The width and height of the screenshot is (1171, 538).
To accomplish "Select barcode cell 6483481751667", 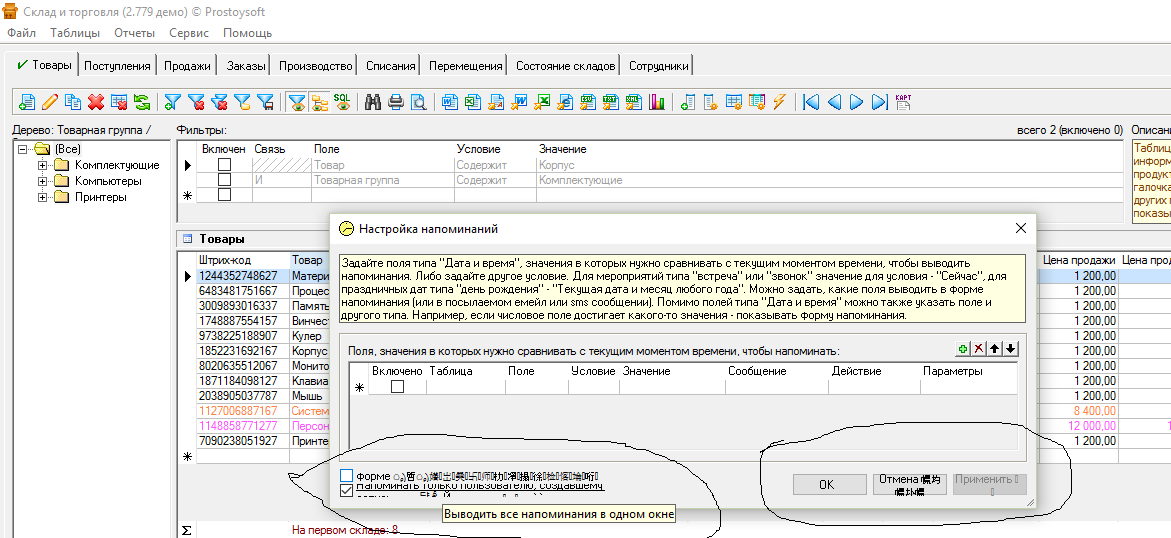I will click(x=238, y=291).
